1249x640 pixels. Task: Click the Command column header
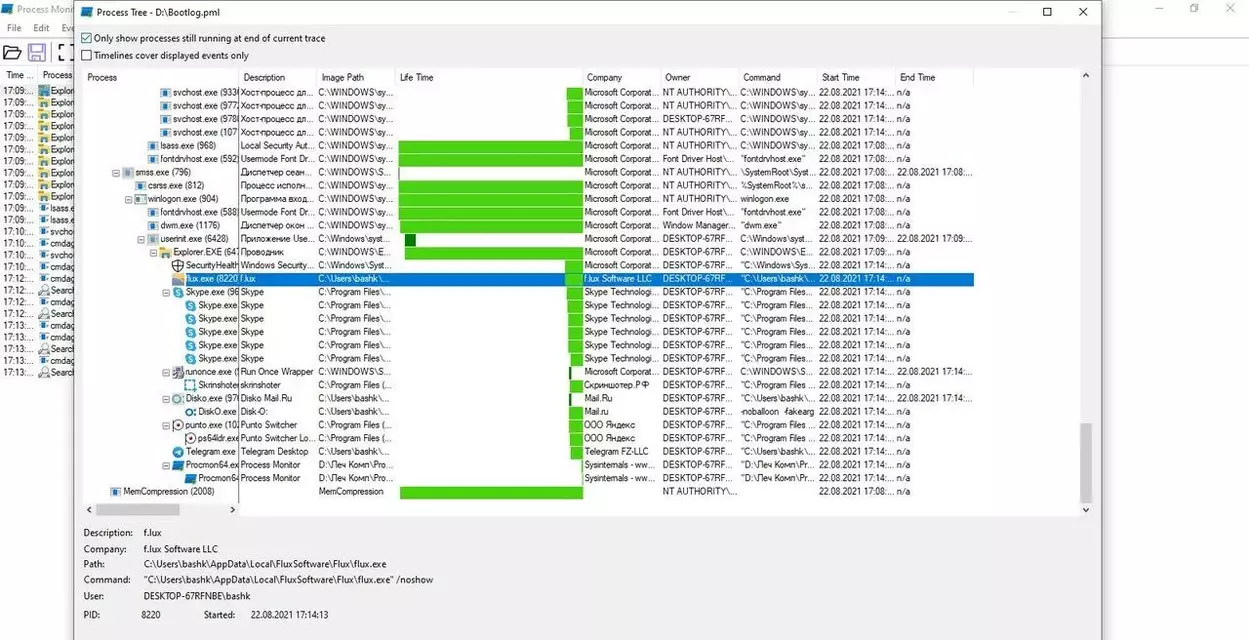click(777, 77)
